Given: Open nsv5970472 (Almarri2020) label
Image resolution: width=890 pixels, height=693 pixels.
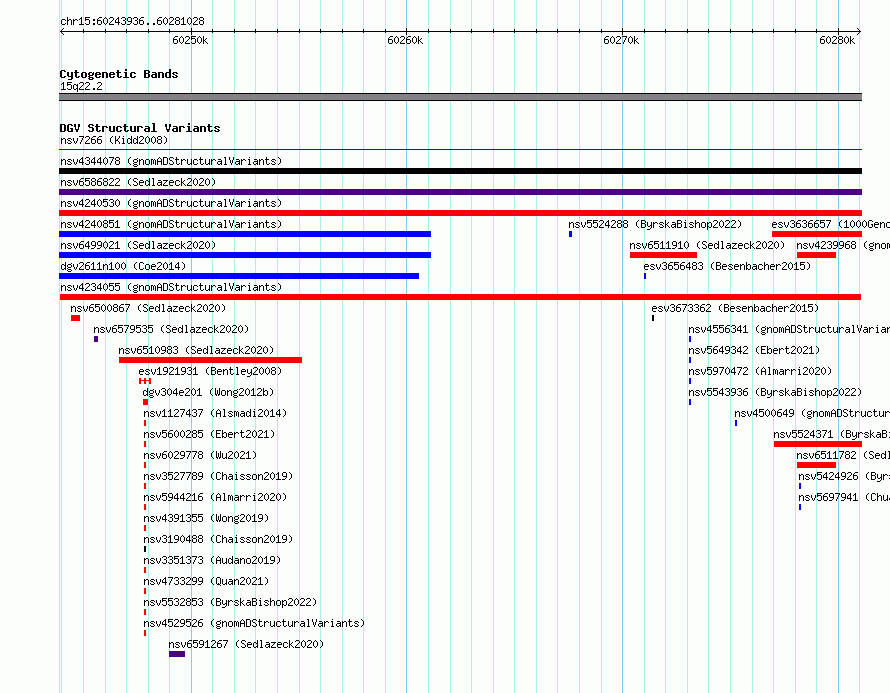Looking at the screenshot, I should point(760,371).
